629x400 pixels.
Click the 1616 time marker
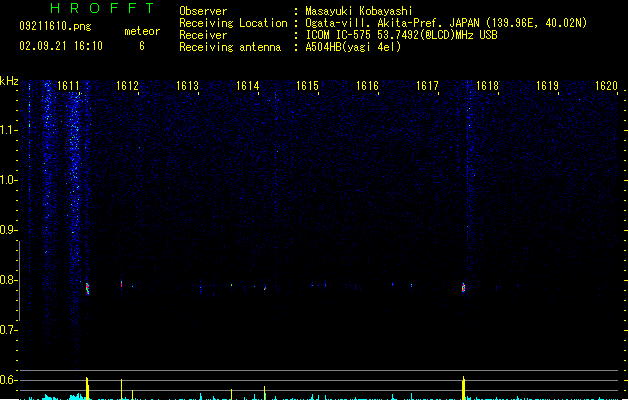[367, 86]
